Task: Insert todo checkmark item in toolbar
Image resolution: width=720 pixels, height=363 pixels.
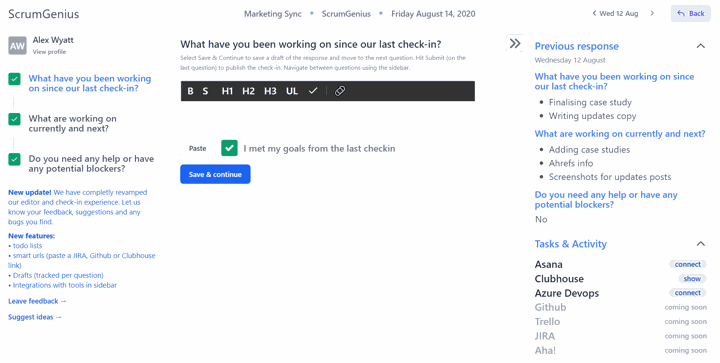Action: pyautogui.click(x=313, y=91)
